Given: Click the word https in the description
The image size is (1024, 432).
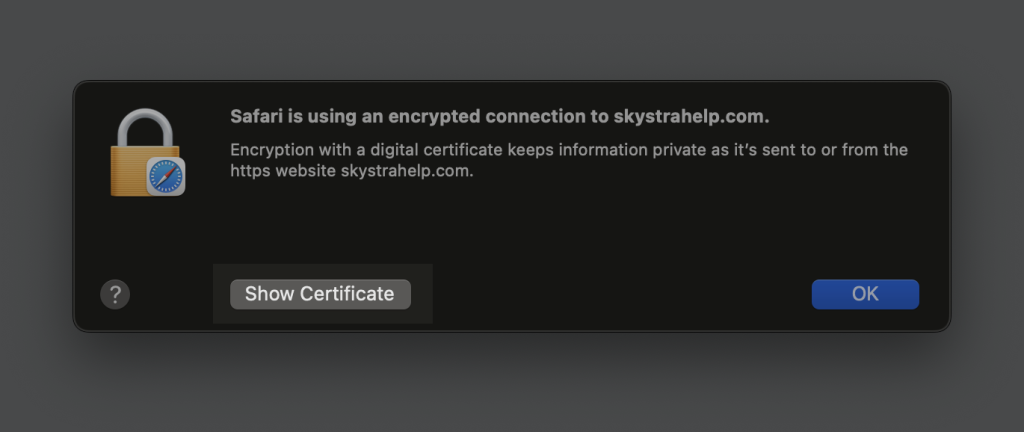Looking at the screenshot, I should pyautogui.click(x=250, y=171).
